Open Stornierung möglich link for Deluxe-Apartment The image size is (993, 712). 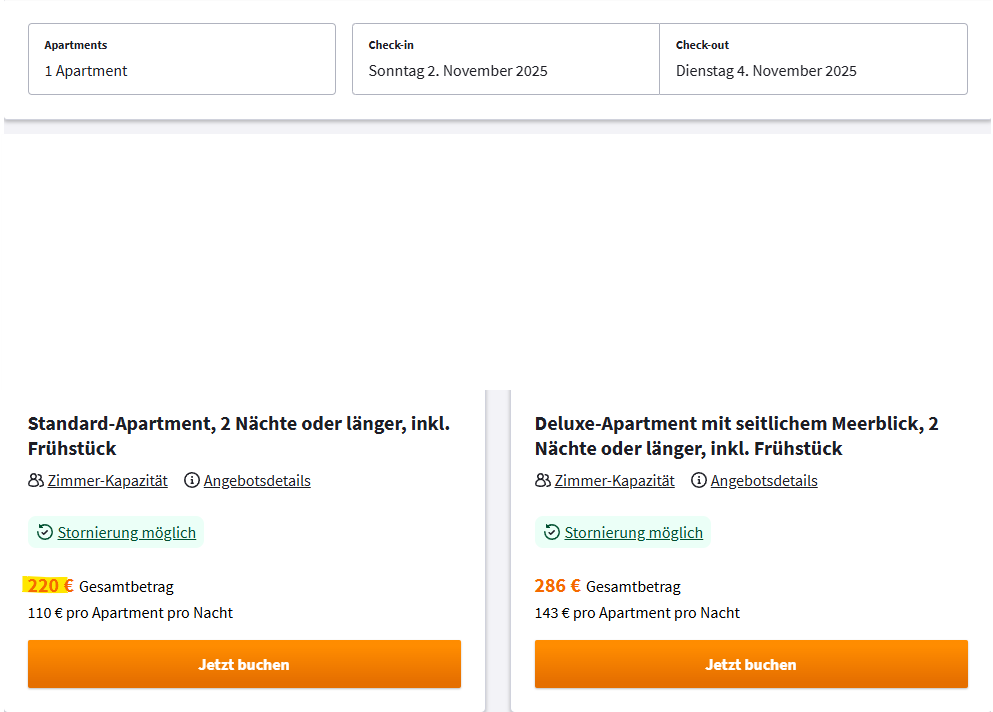(x=633, y=533)
